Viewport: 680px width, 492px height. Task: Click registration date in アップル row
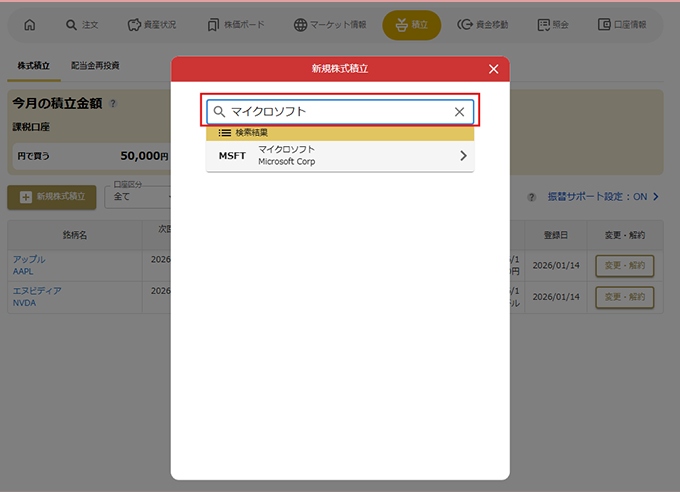pyautogui.click(x=556, y=266)
